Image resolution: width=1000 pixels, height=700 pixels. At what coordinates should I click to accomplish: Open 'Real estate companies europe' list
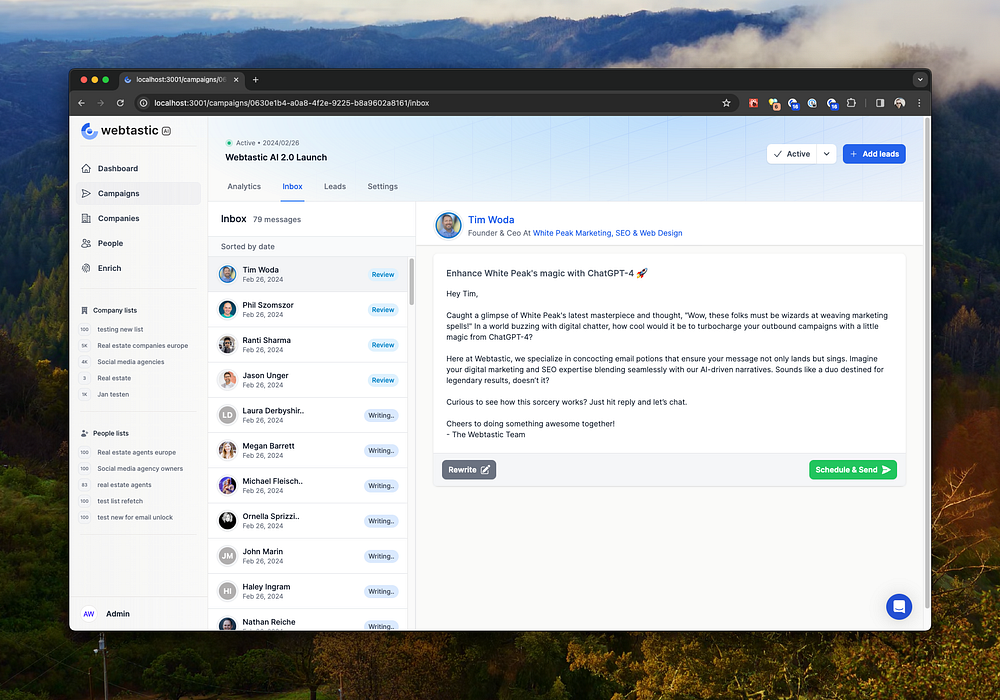(x=142, y=346)
